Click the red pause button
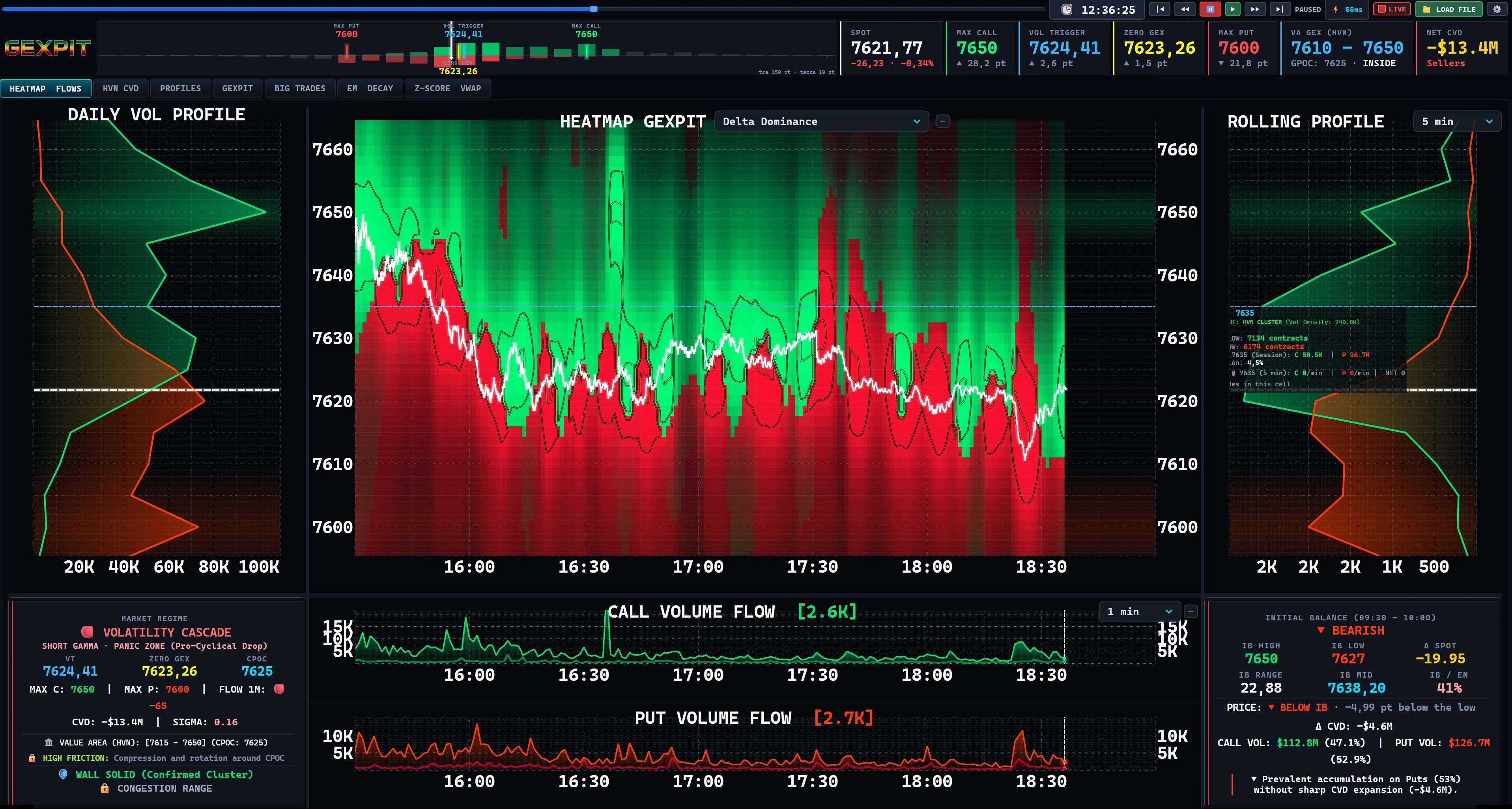This screenshot has height=809, width=1512. 1210,9
